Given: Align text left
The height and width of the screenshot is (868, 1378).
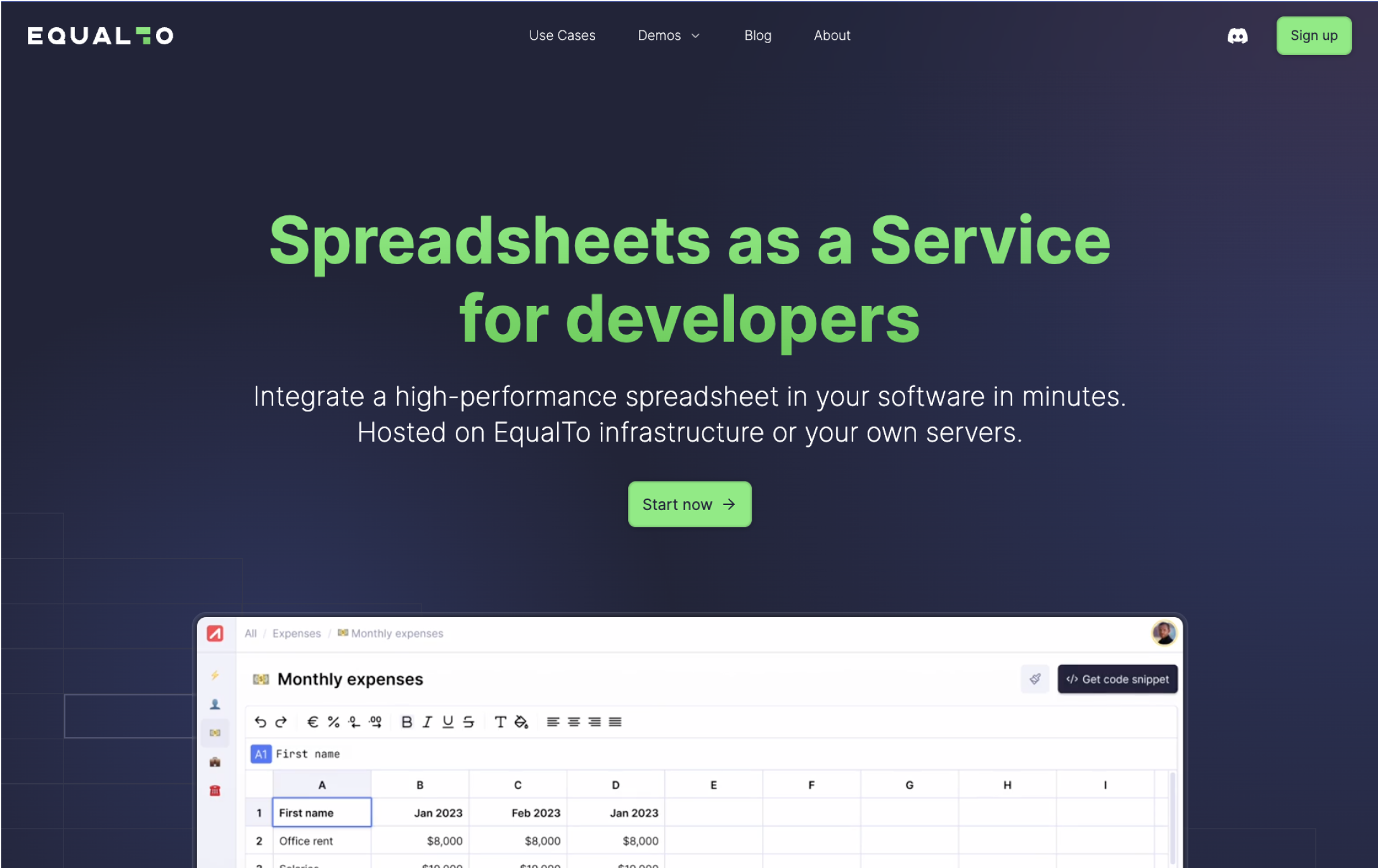Looking at the screenshot, I should click(x=553, y=722).
